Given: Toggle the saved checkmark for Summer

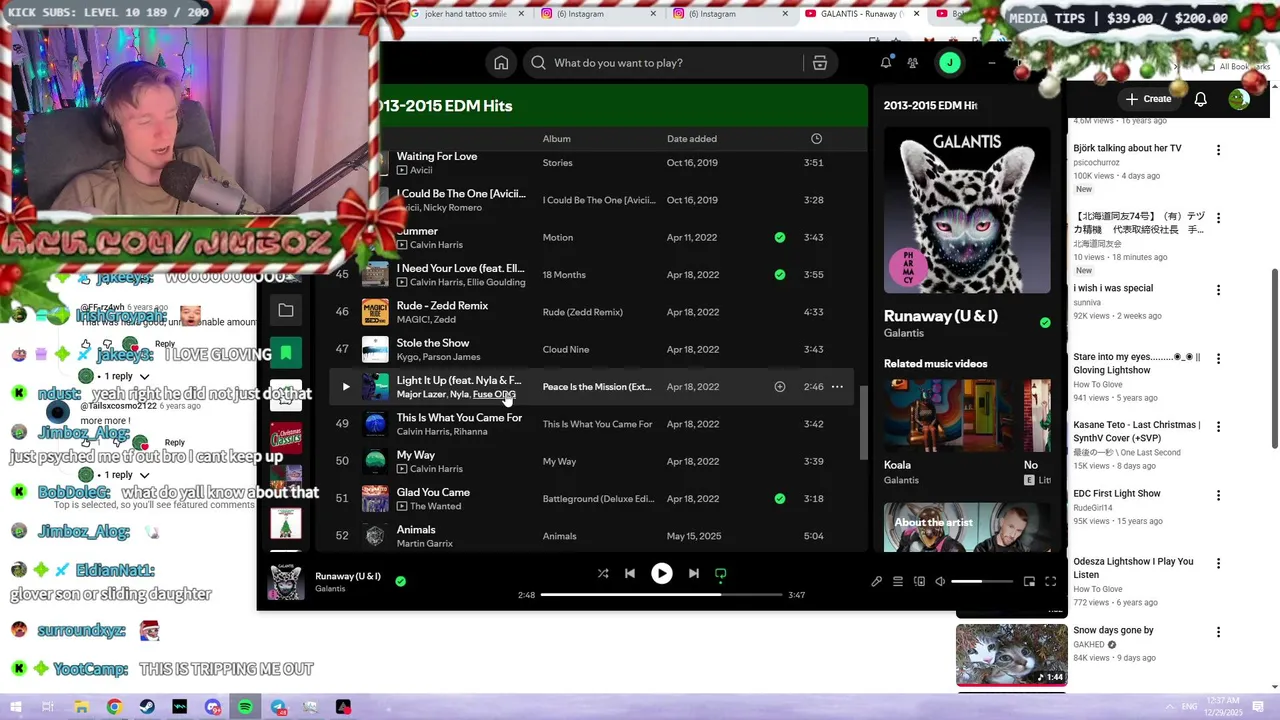Looking at the screenshot, I should (x=780, y=238).
